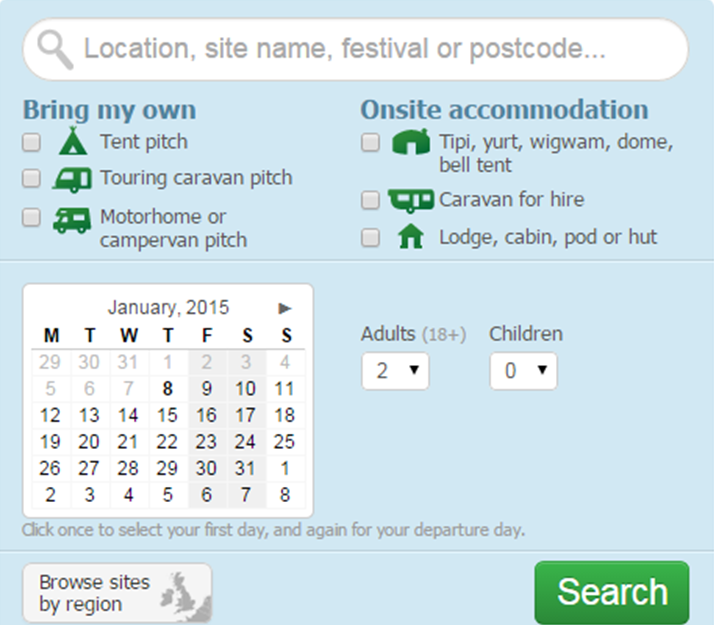Enable the Tent pitch checkbox

point(32,142)
